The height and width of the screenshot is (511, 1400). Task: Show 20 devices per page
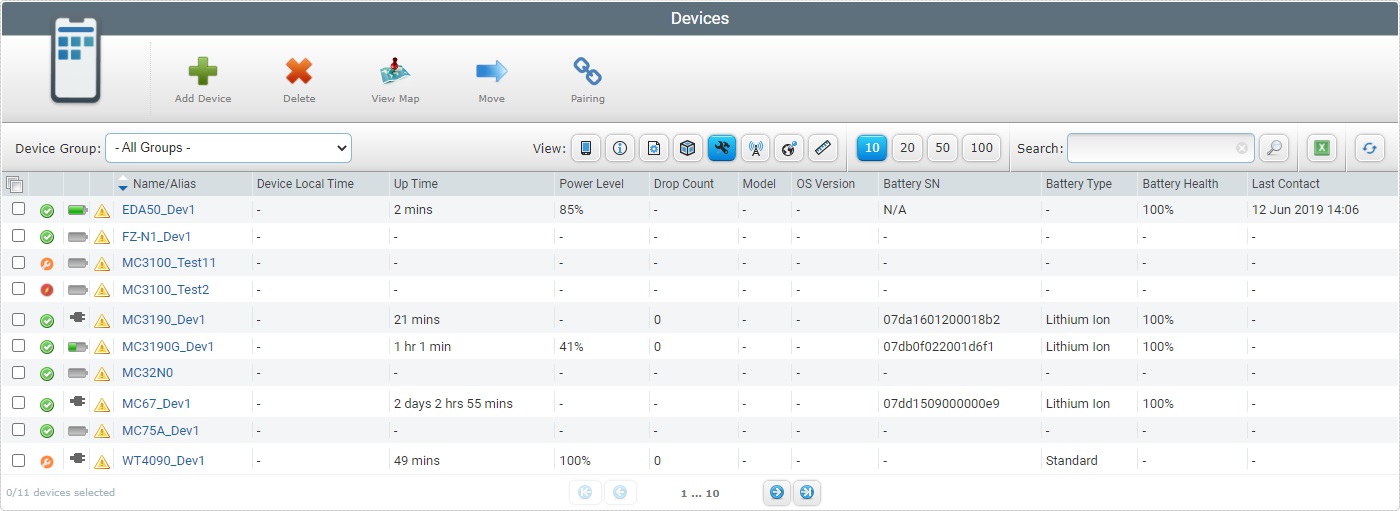tap(907, 148)
